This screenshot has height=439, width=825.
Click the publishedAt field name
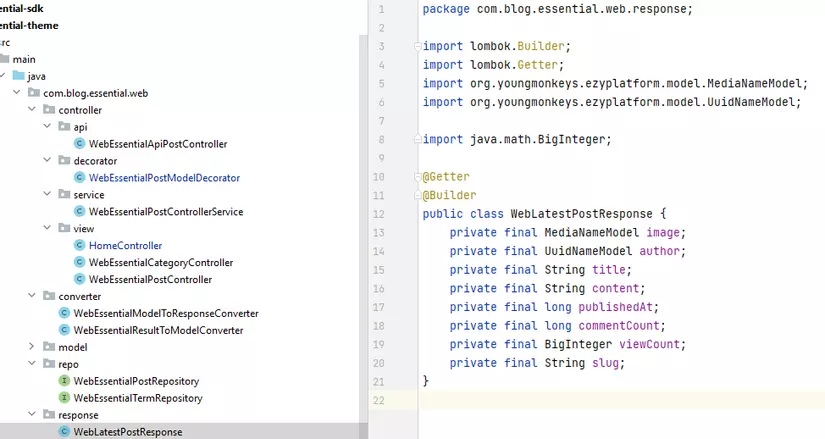pos(616,307)
